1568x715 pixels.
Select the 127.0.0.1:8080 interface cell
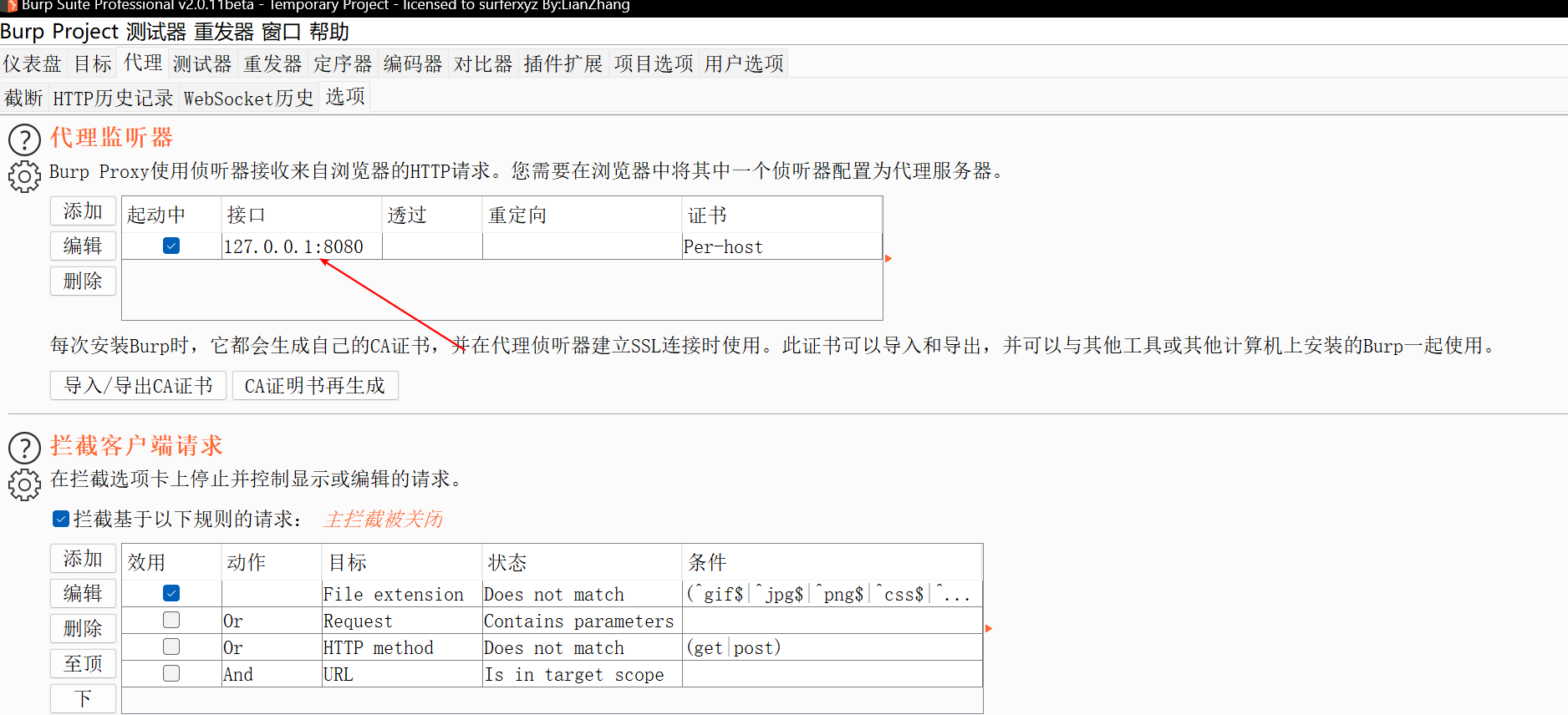[x=302, y=246]
